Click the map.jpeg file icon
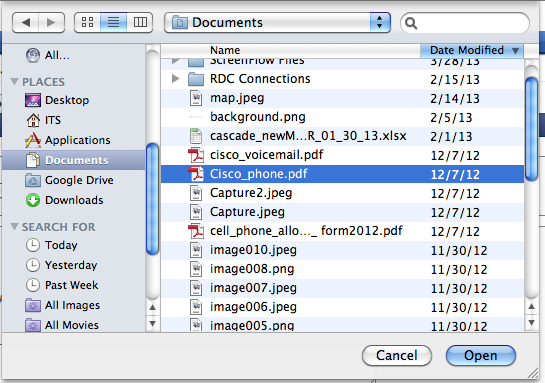The image size is (545, 383). coord(196,98)
